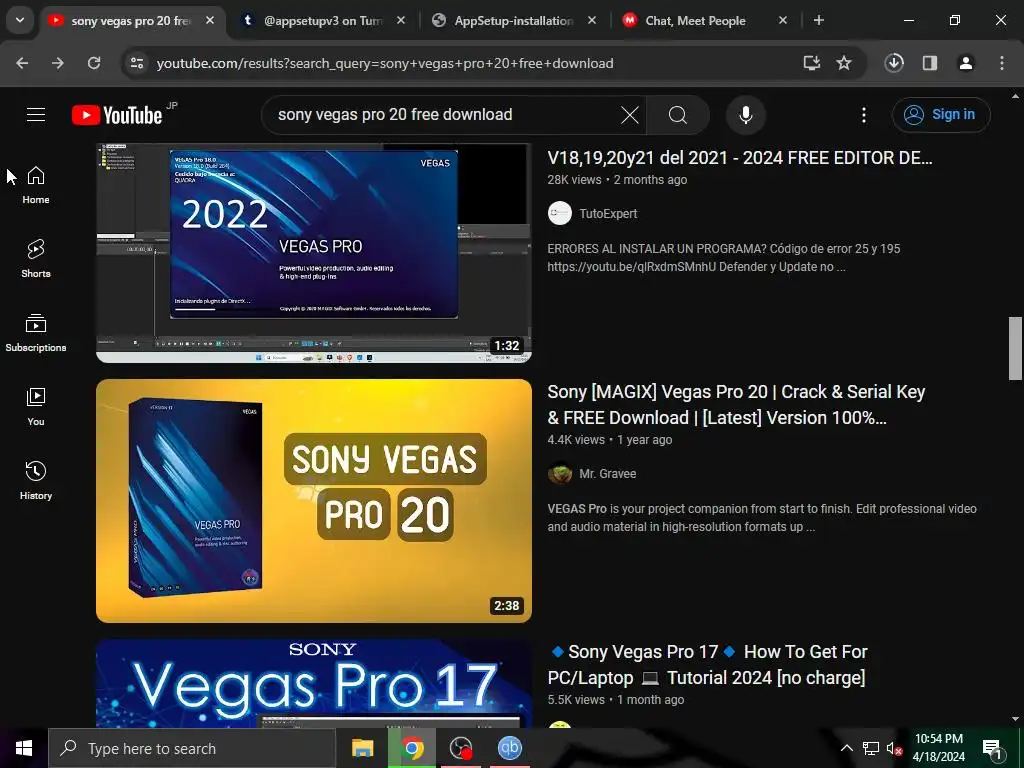This screenshot has height=768, width=1024.
Task: Open Shorts in sidebar
Action: [36, 259]
